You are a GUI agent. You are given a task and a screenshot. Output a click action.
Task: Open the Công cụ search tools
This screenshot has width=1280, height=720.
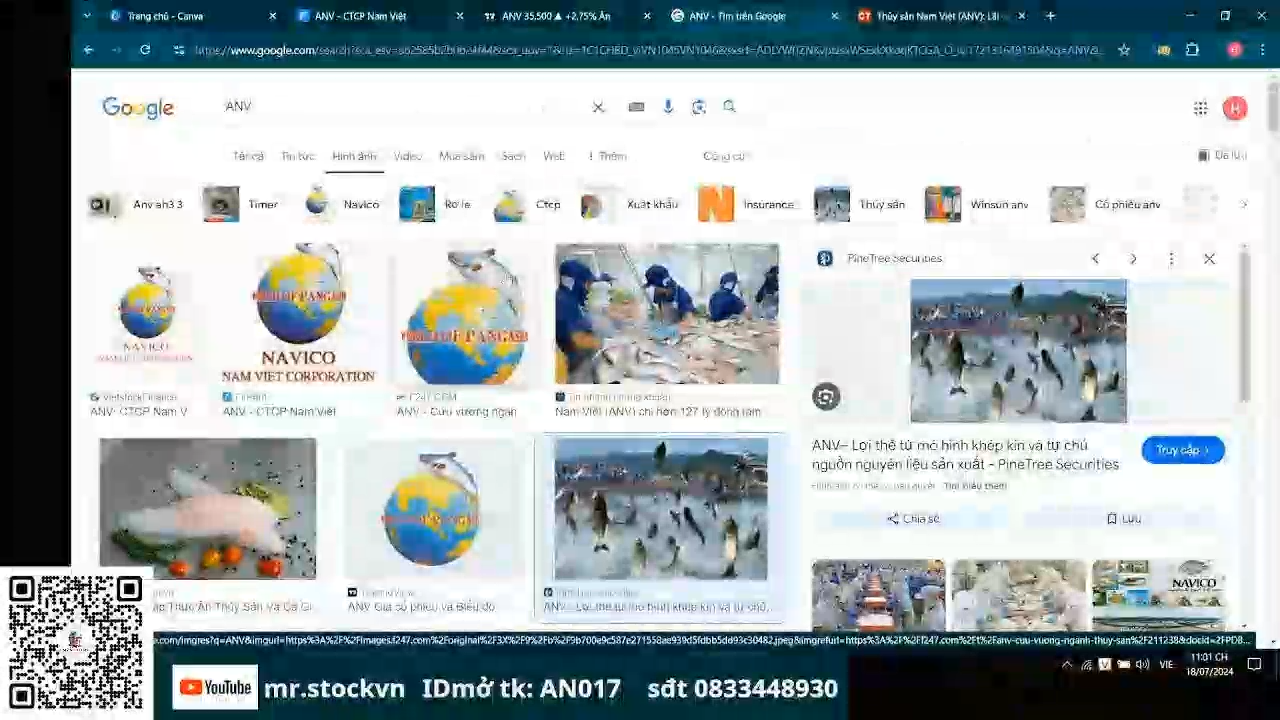(x=725, y=156)
